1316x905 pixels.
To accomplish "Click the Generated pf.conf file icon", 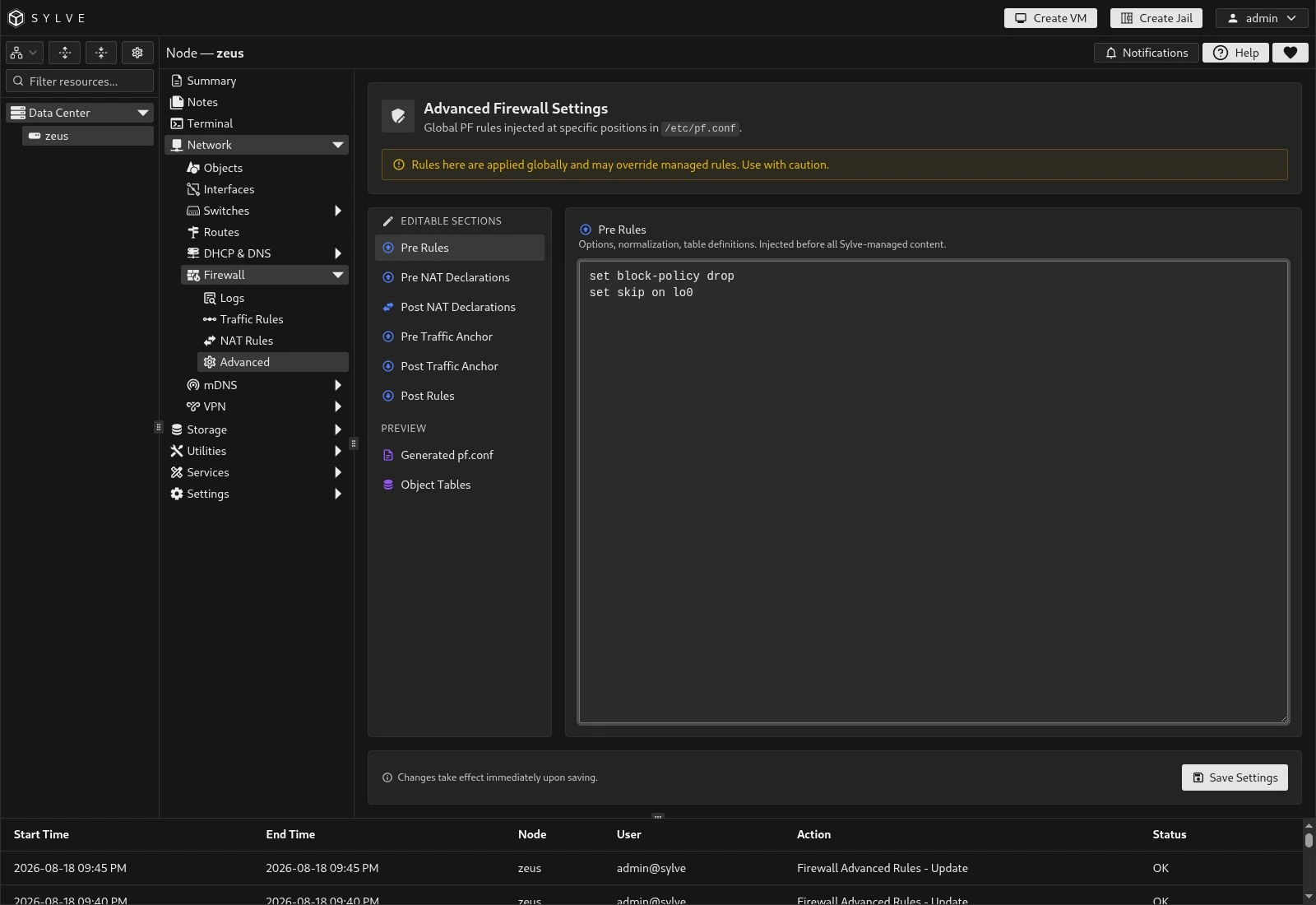I will [x=388, y=455].
